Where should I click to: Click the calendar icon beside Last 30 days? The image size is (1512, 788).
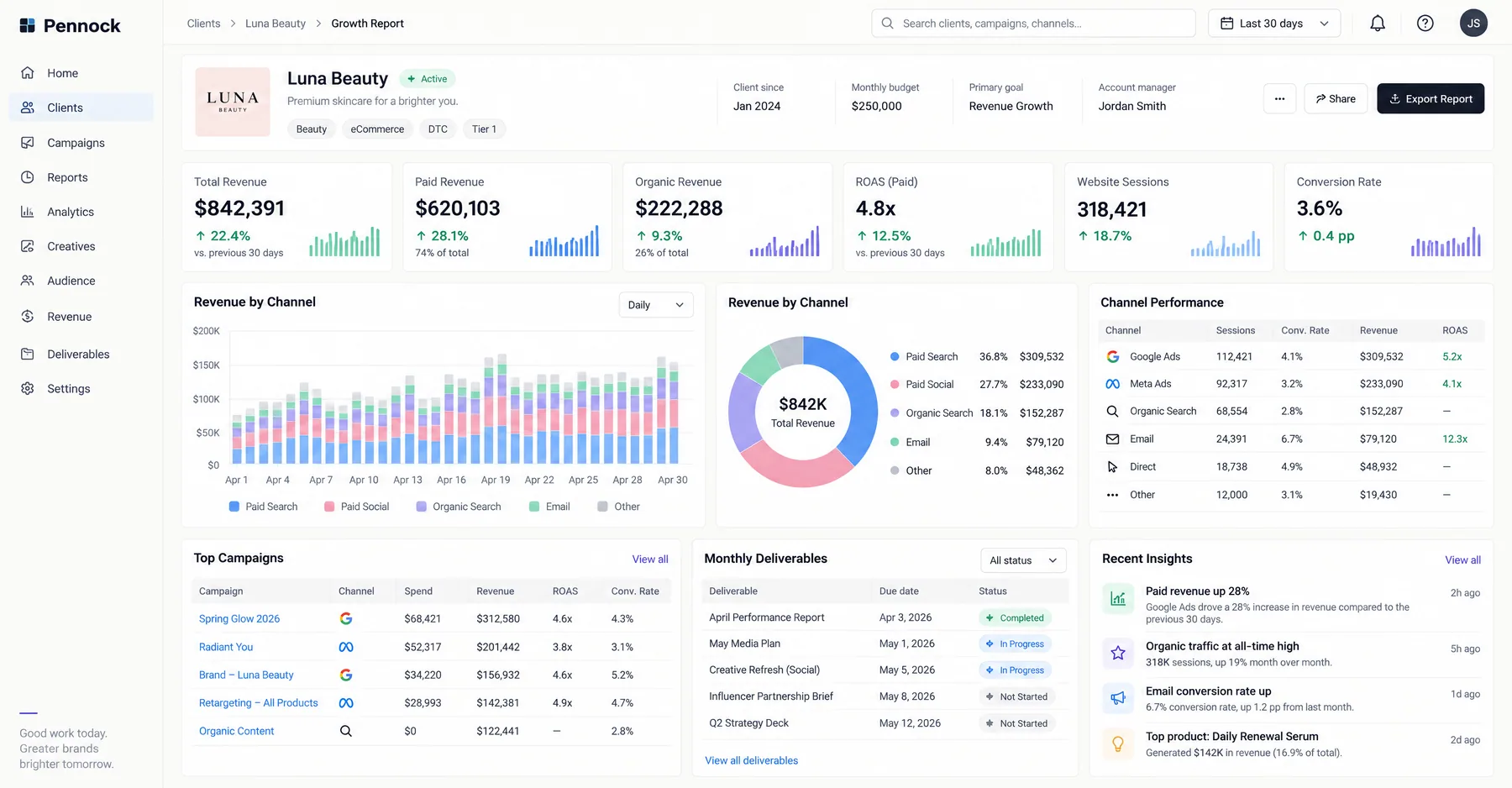click(x=1227, y=24)
